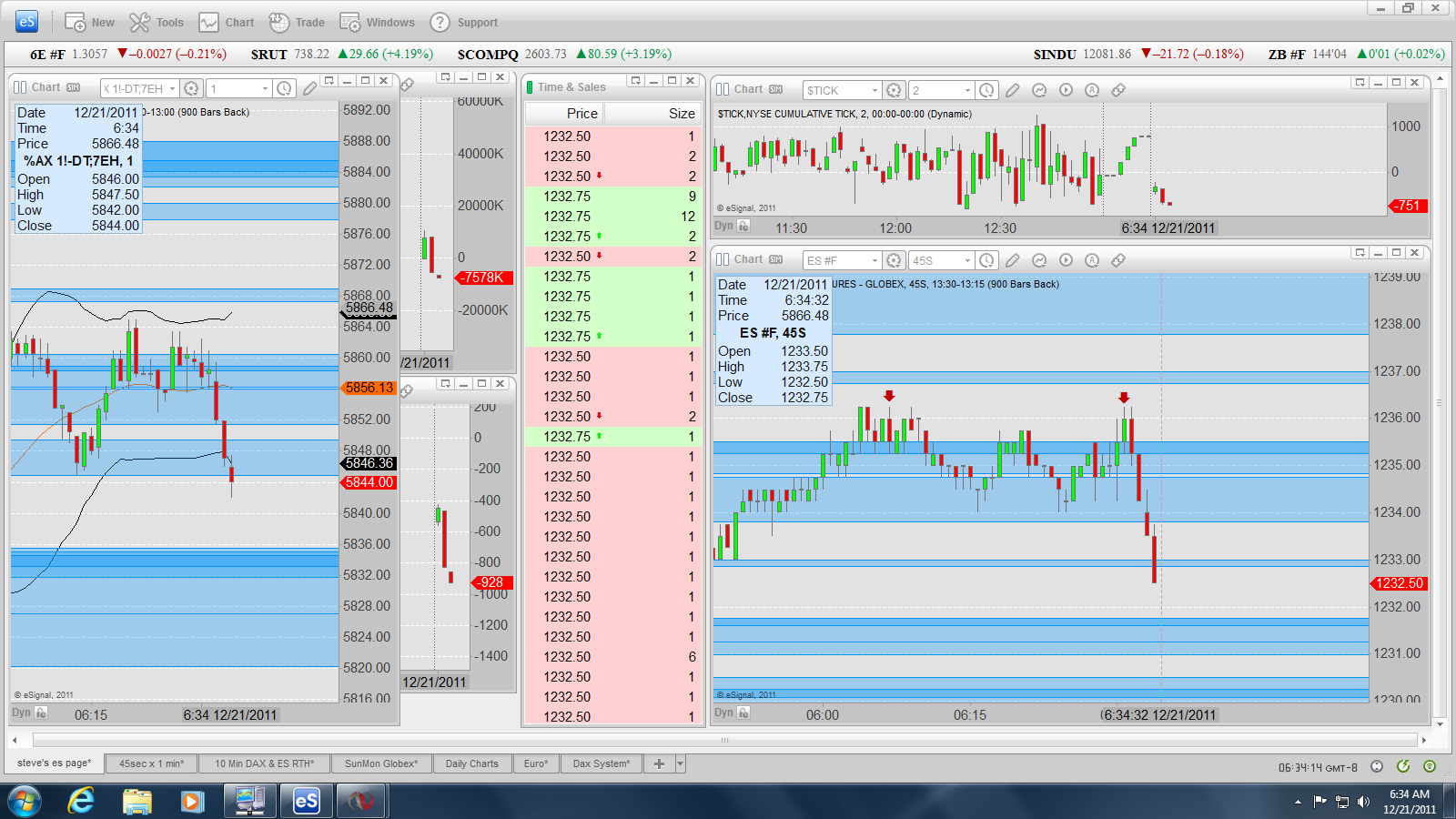Select the pencil drawing tool in ES #F chart
The image size is (1456, 819).
[x=1012, y=260]
